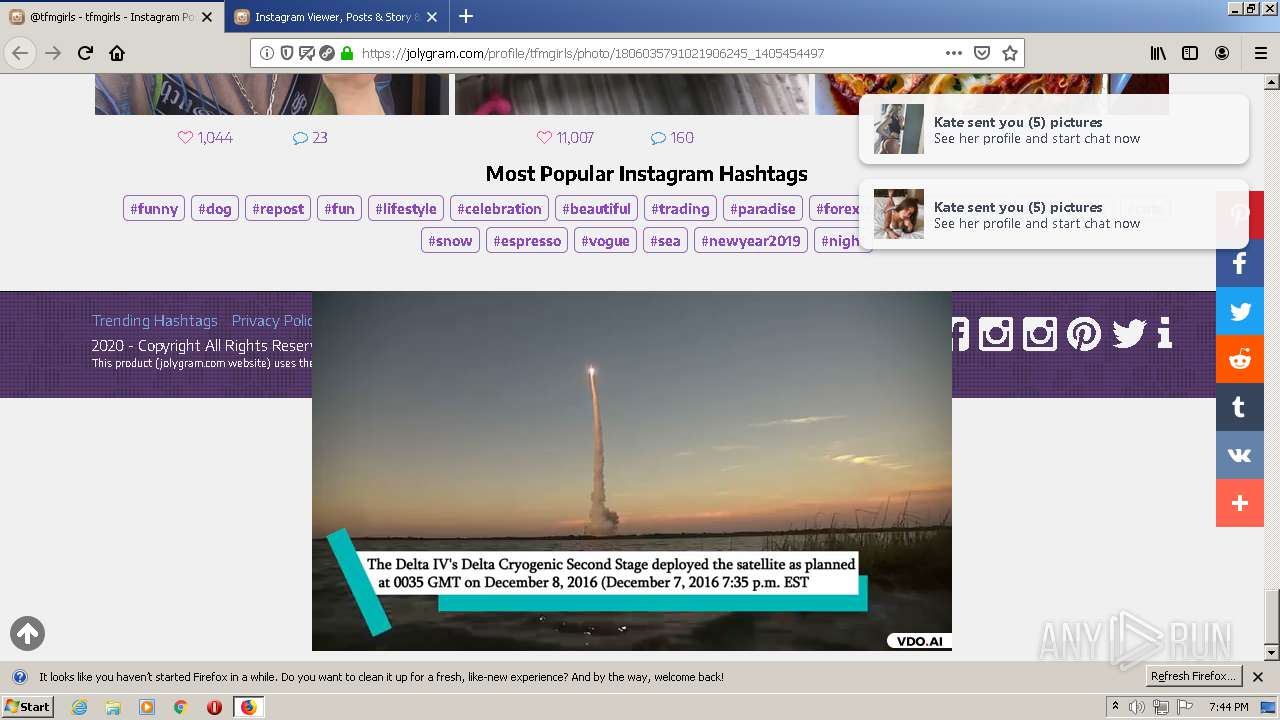Viewport: 1280px width, 720px height.
Task: Open Firefox home page
Action: [117, 53]
